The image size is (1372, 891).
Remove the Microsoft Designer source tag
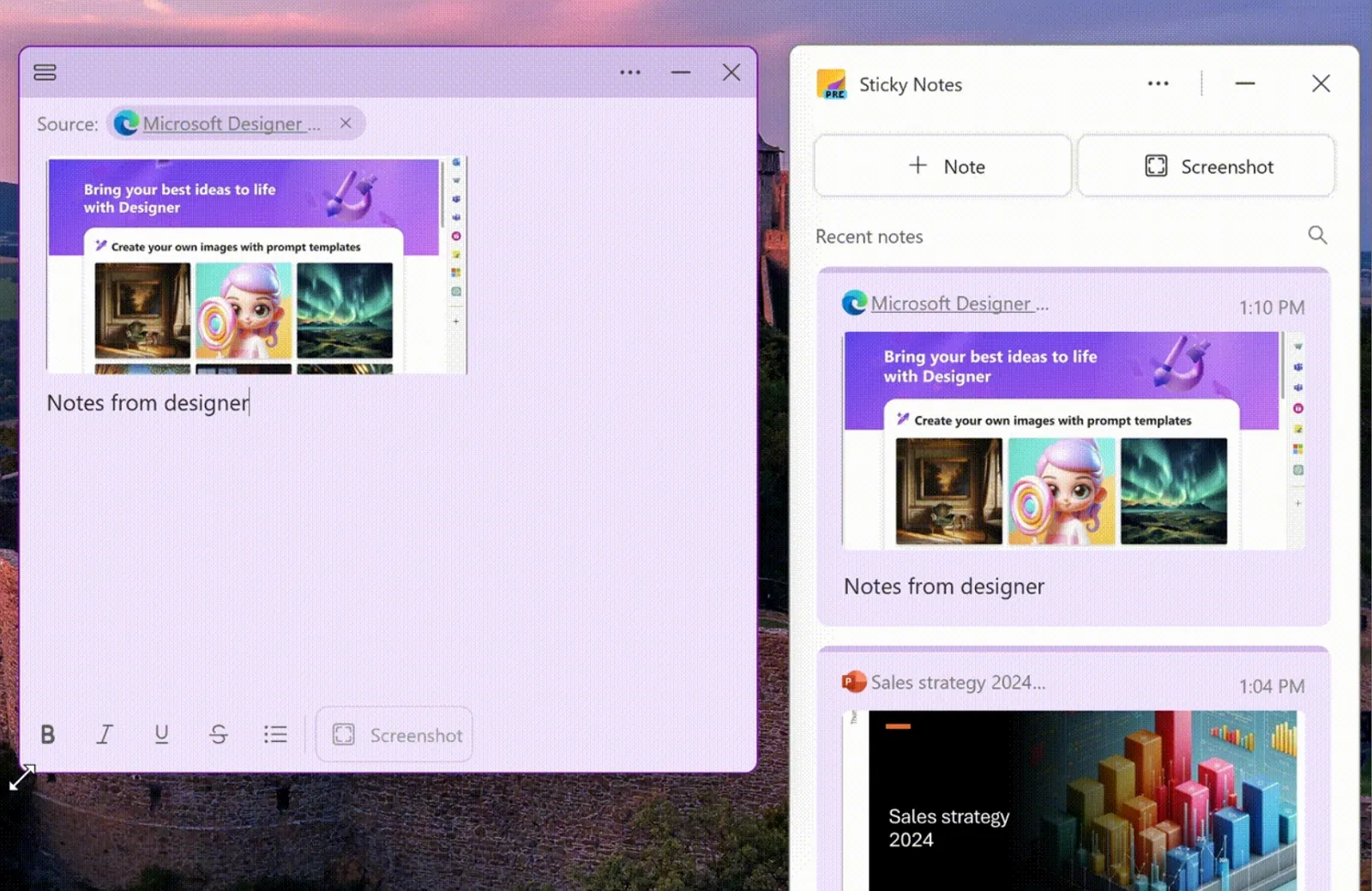346,123
